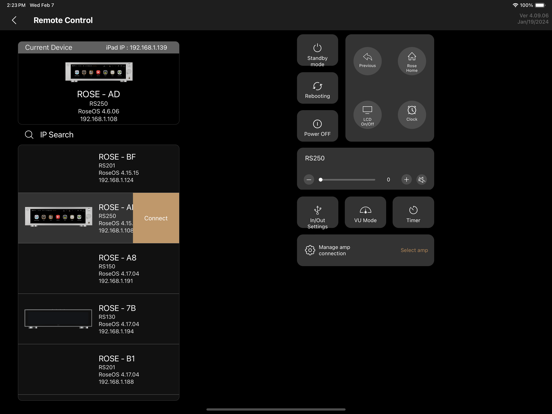552x414 pixels.
Task: Tap the Previous round button
Action: pos(367,61)
